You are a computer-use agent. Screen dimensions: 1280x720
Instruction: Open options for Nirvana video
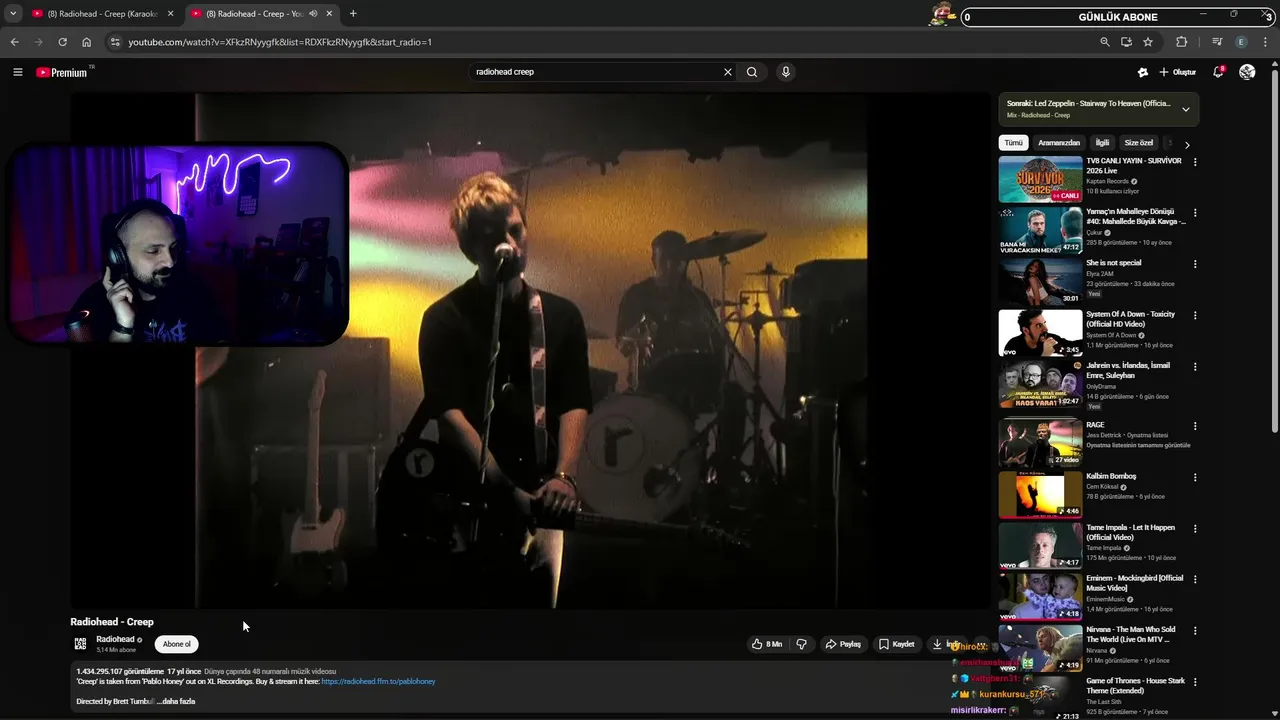(1195, 630)
